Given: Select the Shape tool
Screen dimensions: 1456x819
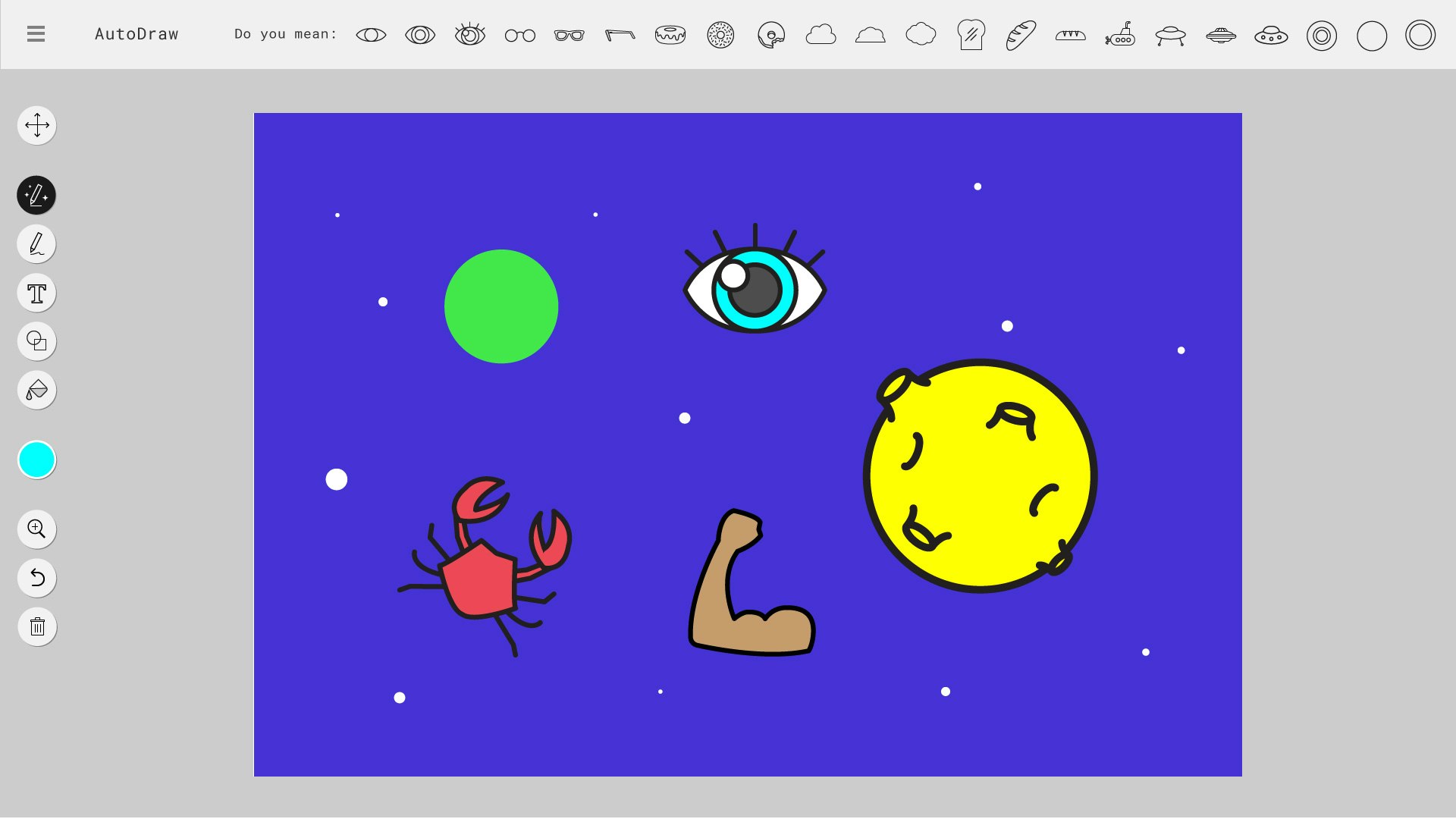Looking at the screenshot, I should click(x=36, y=340).
